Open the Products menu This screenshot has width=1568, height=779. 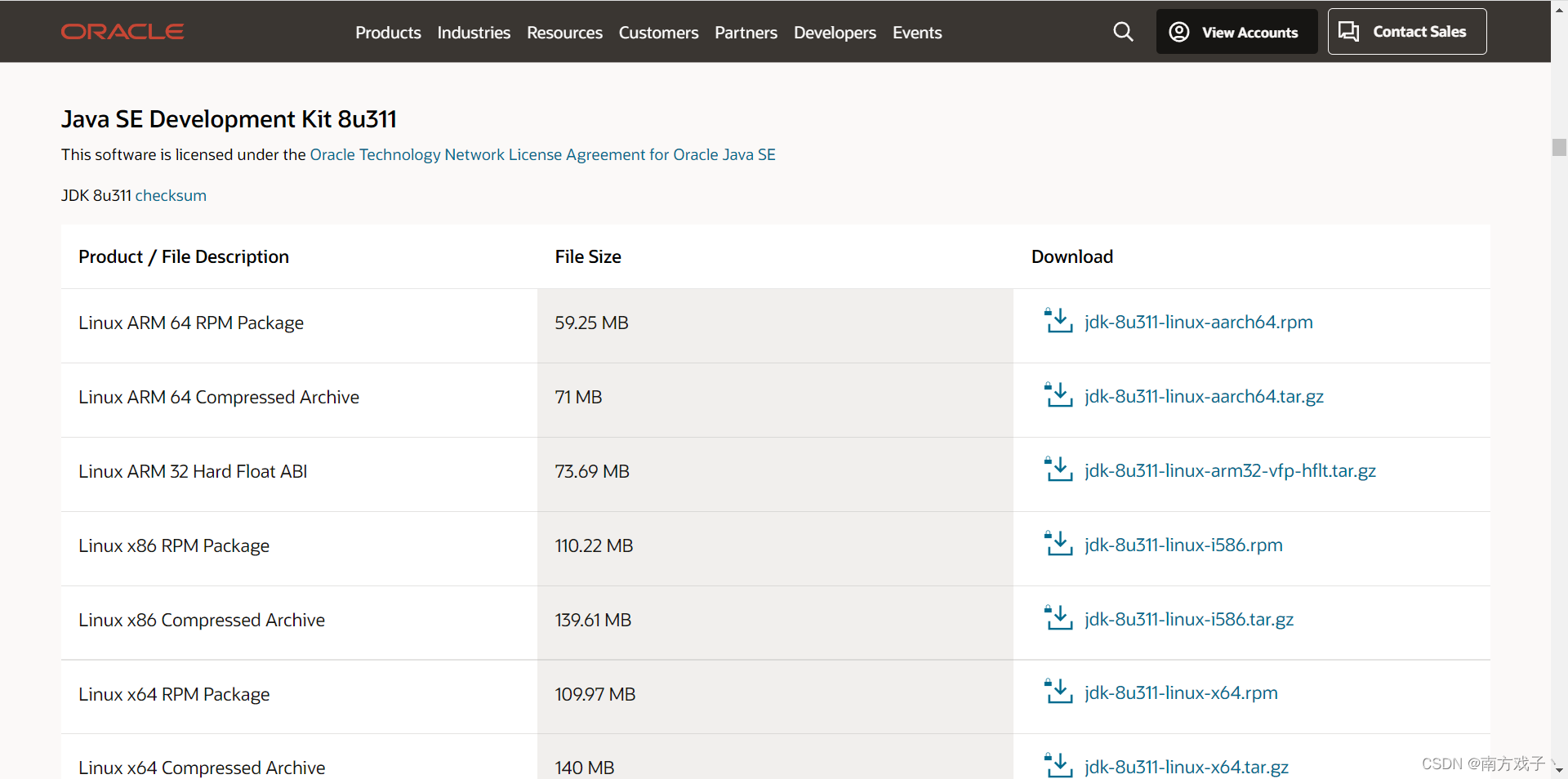[x=388, y=33]
